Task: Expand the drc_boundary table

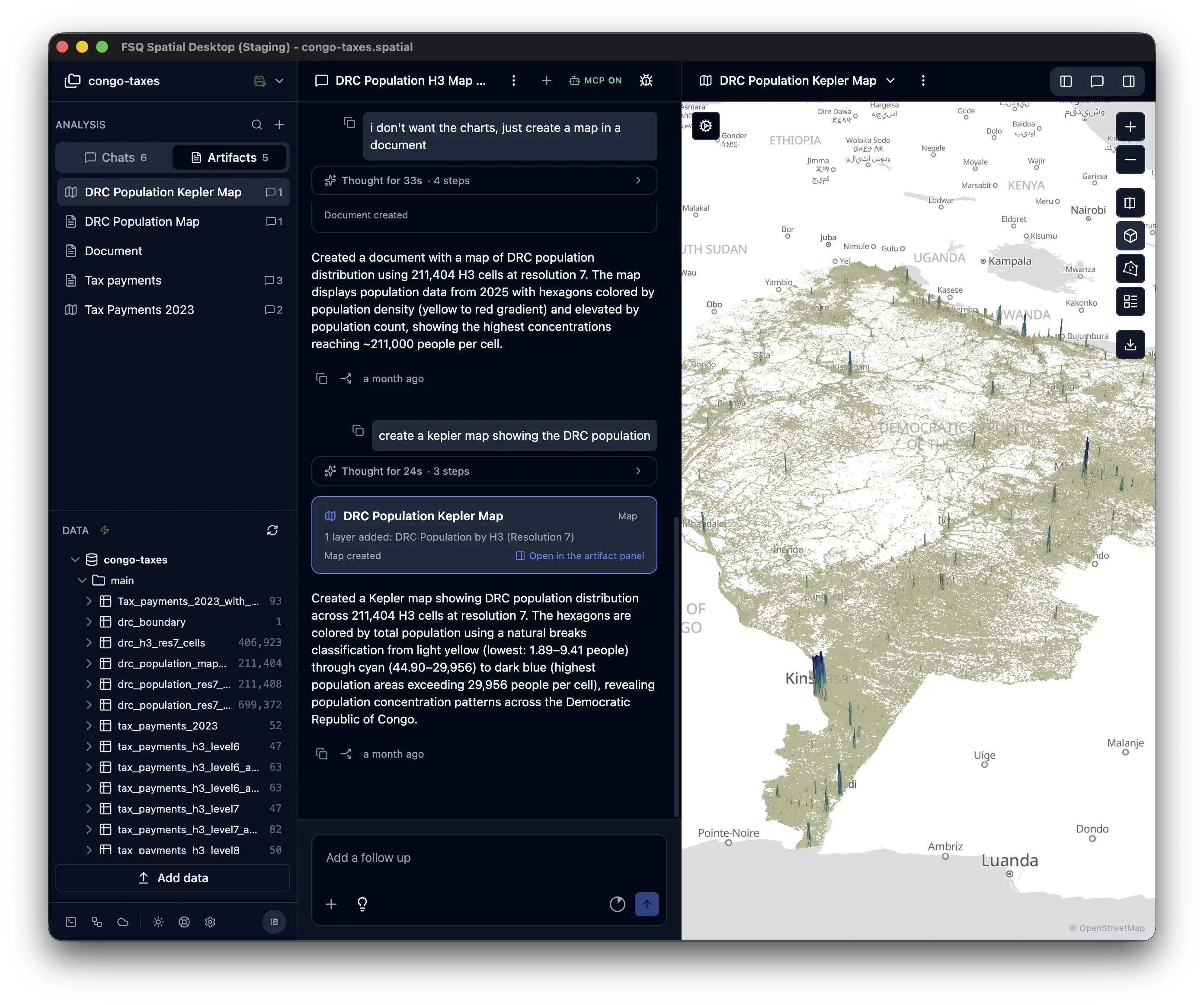Action: pos(89,622)
